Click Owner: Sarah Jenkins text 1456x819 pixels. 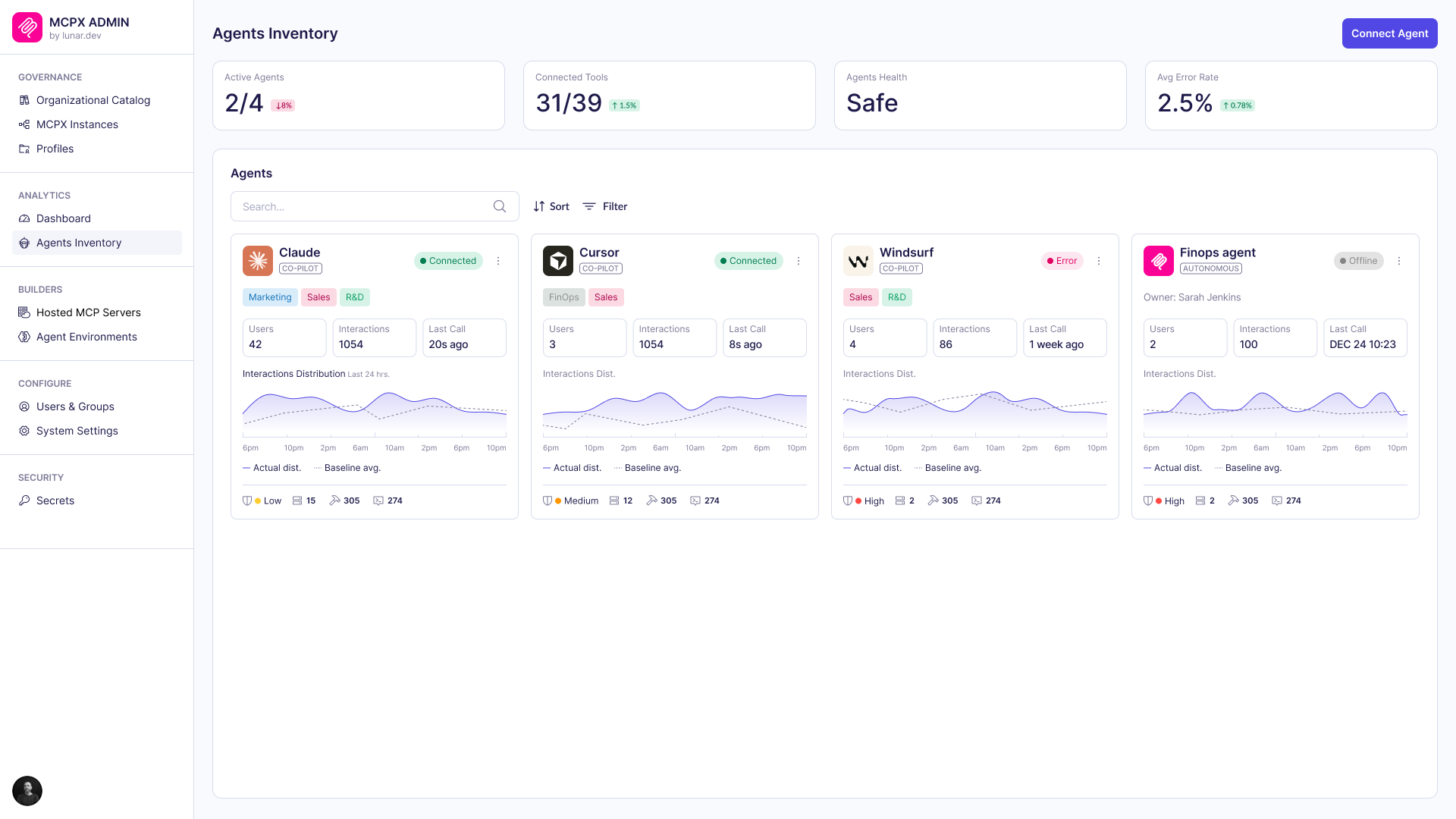tap(1192, 297)
